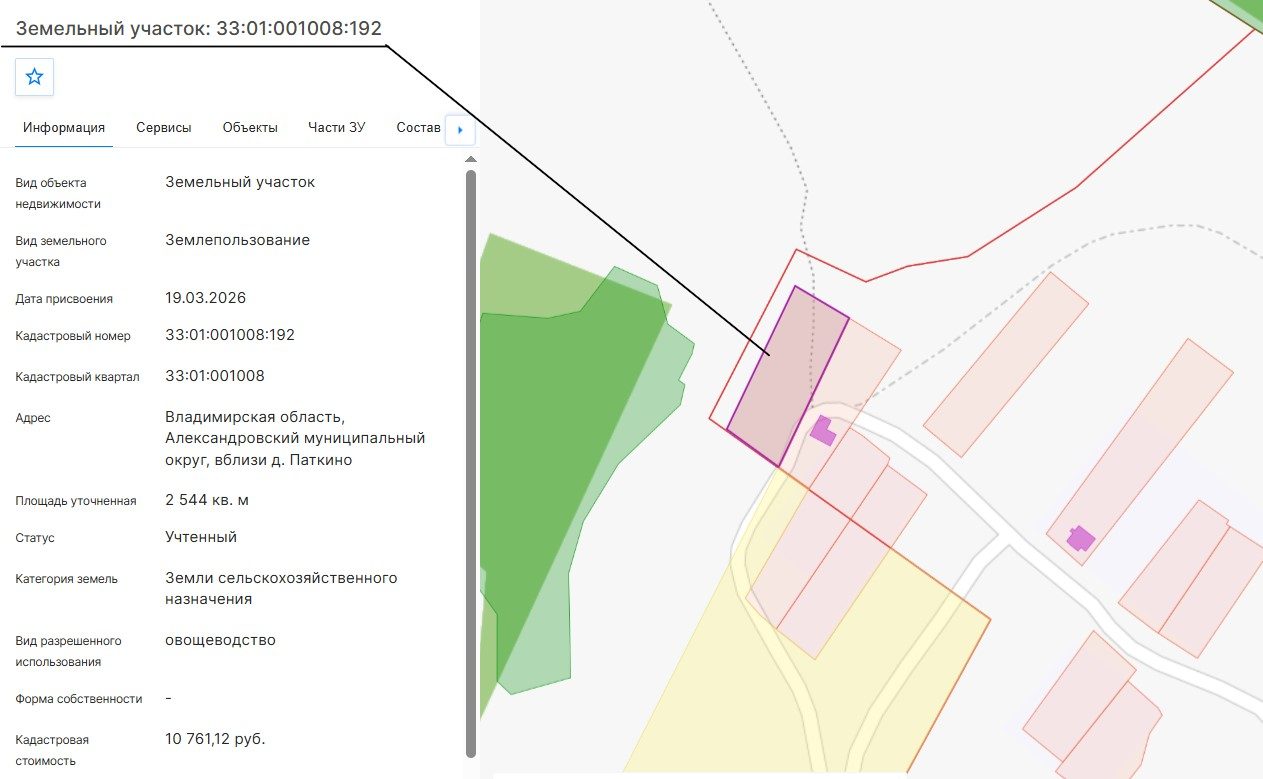Pick the pink building beside the highlighted parcel
Viewport: 1263px width, 779px height.
(823, 431)
